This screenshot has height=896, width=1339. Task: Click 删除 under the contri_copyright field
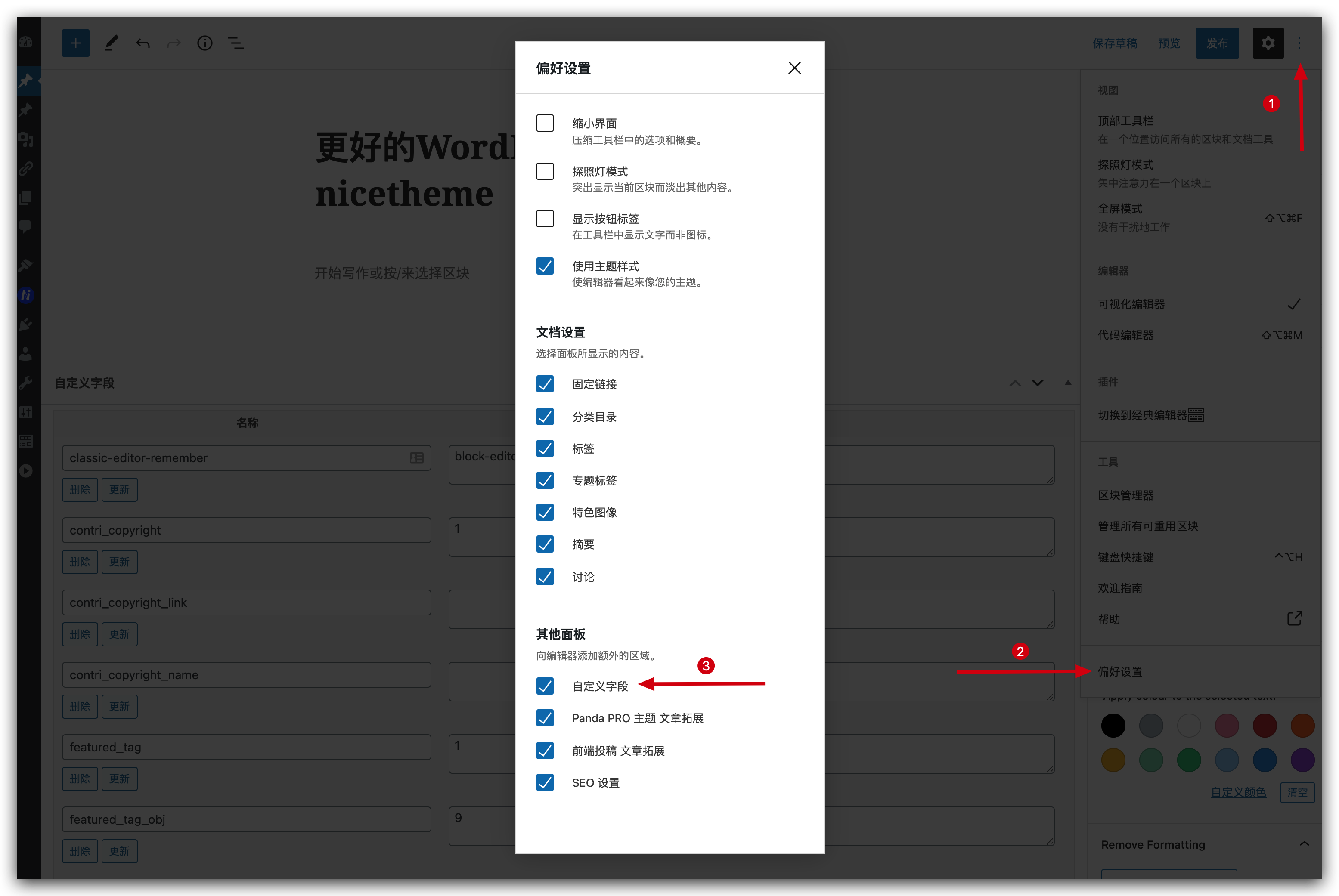coord(80,562)
